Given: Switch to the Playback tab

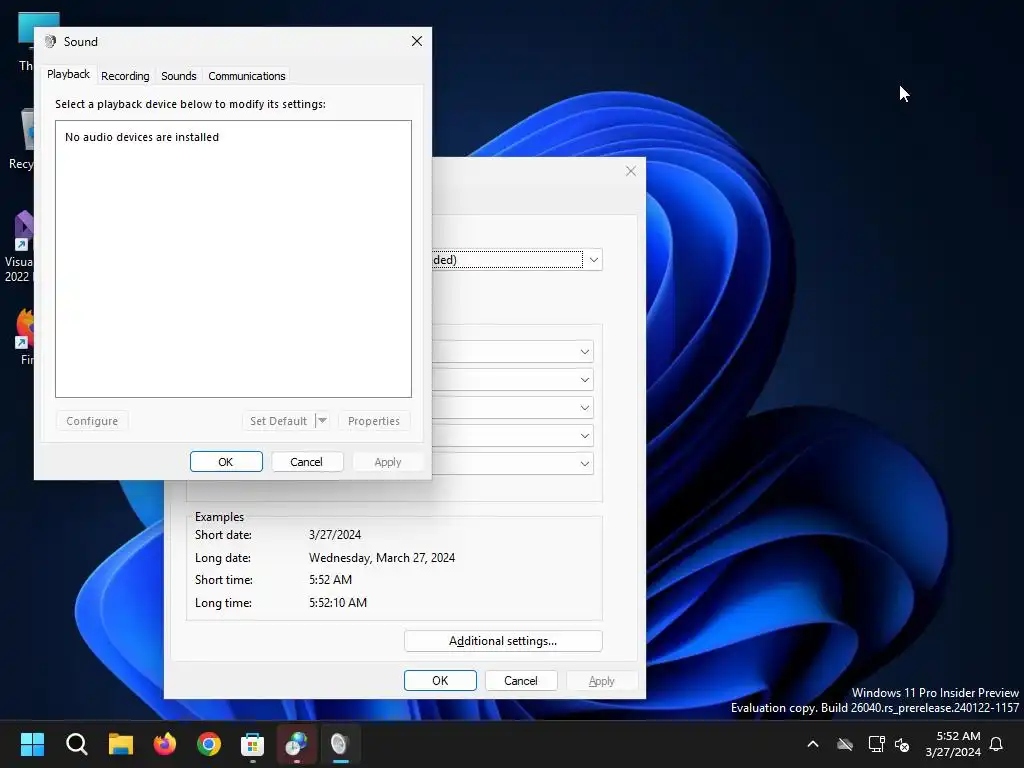Looking at the screenshot, I should click(x=68, y=74).
